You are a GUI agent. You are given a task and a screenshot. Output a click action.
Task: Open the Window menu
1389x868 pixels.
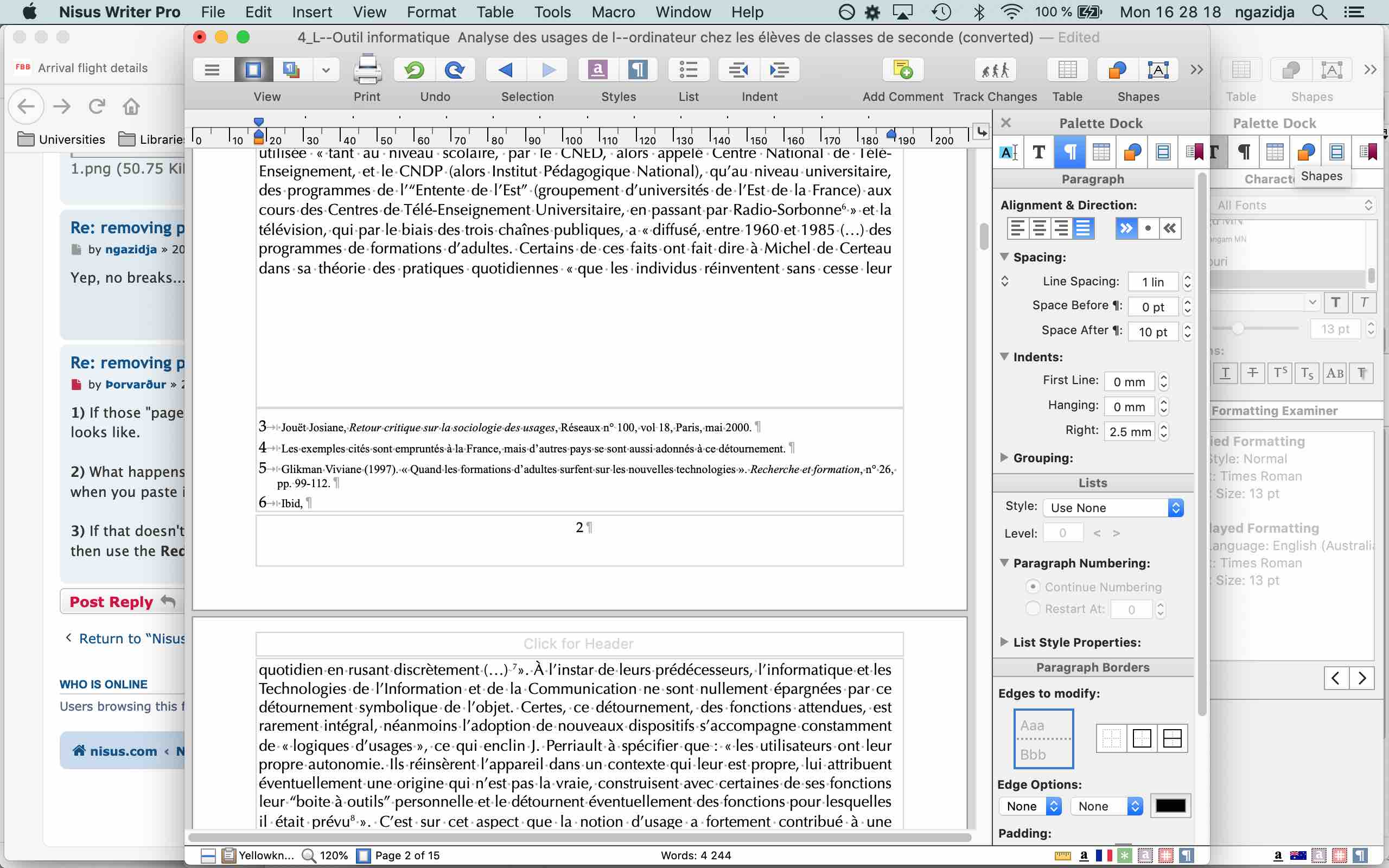pos(683,12)
